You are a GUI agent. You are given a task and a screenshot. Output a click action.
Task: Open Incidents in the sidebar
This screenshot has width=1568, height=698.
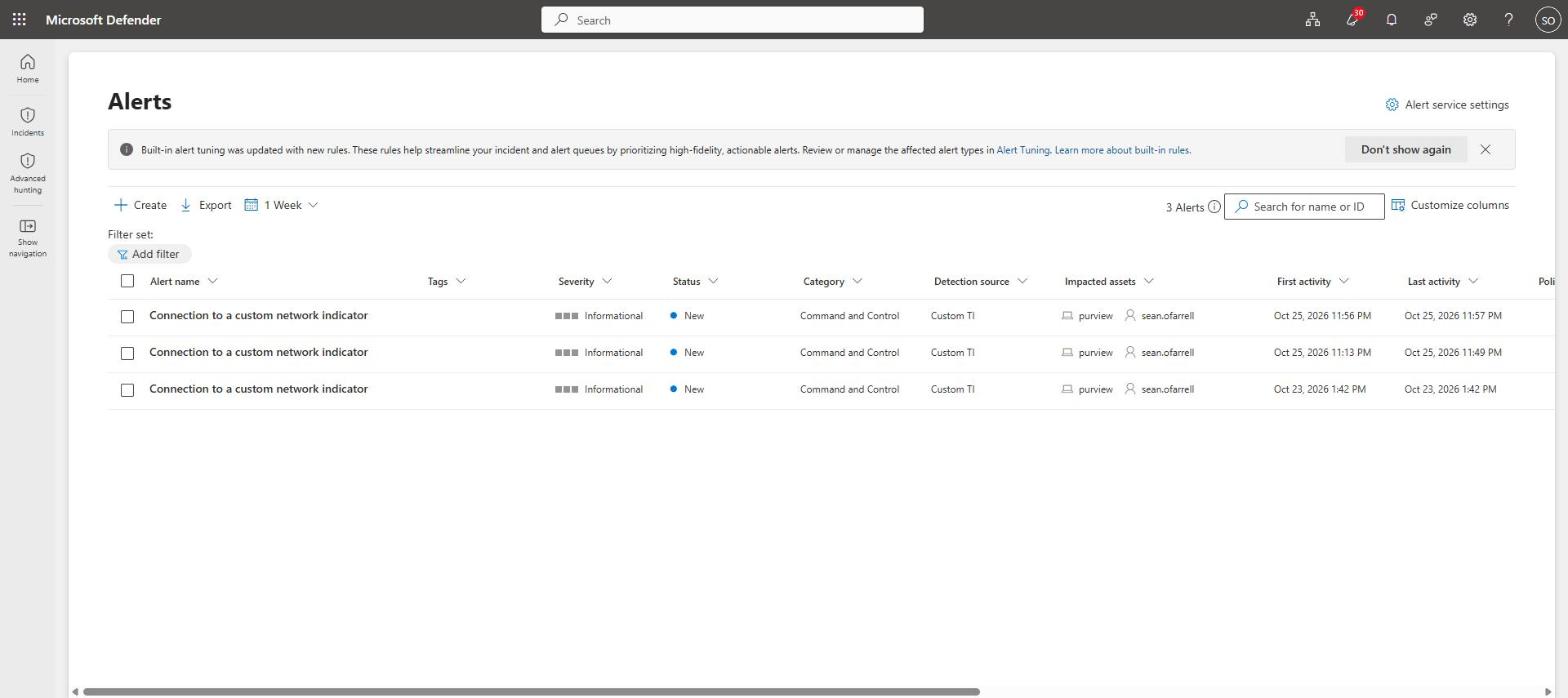27,122
